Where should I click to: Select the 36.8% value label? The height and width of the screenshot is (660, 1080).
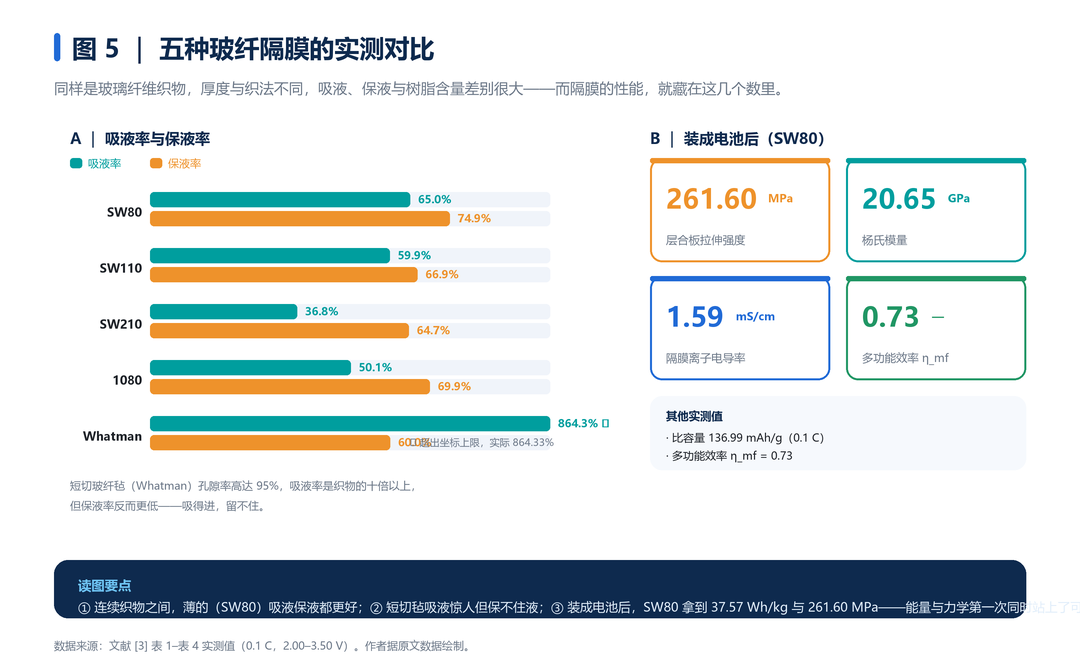pos(322,311)
